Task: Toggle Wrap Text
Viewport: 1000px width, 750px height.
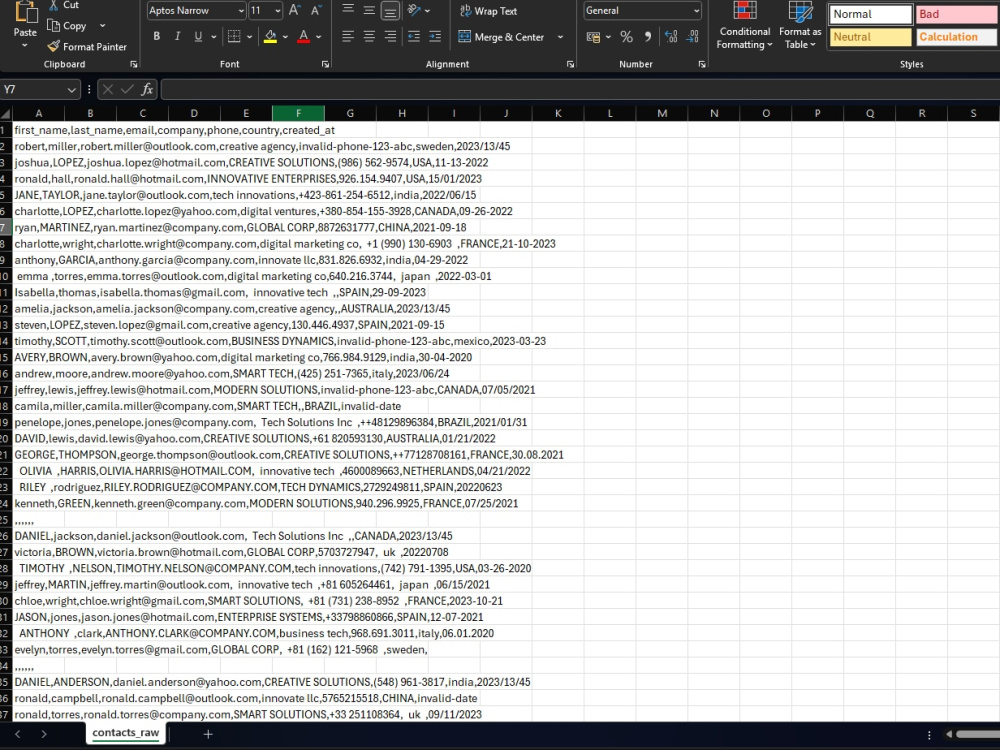Action: point(489,11)
